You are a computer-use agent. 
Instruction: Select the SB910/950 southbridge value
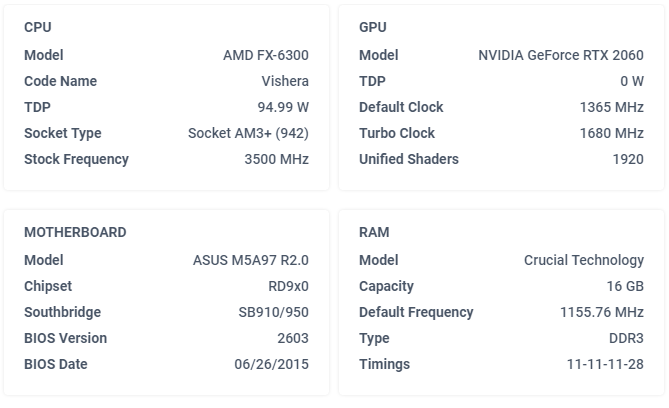tap(273, 312)
